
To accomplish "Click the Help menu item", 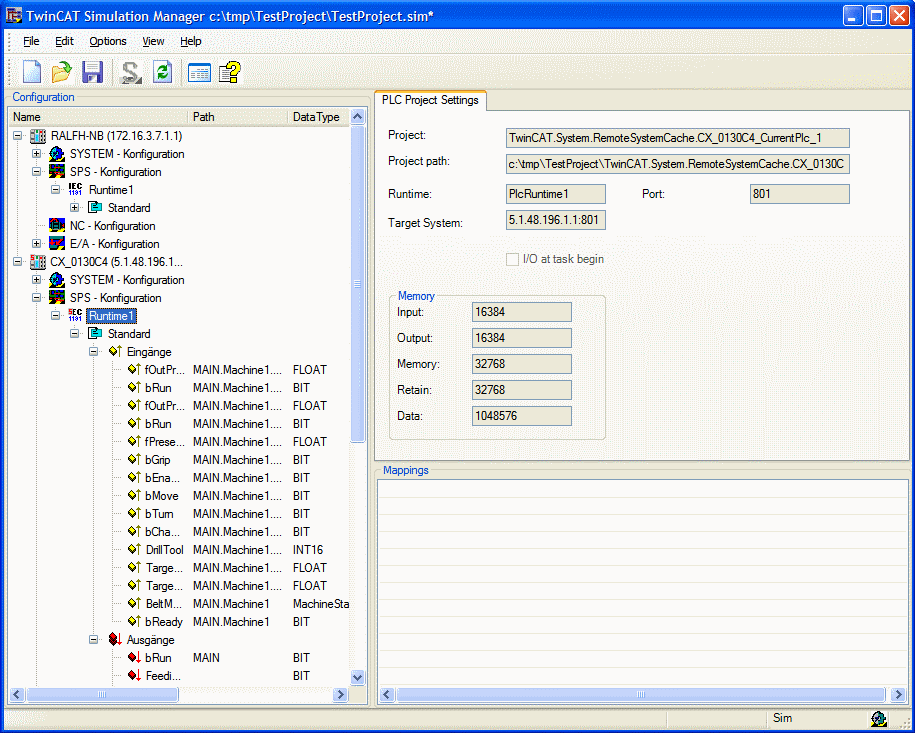I will click(191, 41).
